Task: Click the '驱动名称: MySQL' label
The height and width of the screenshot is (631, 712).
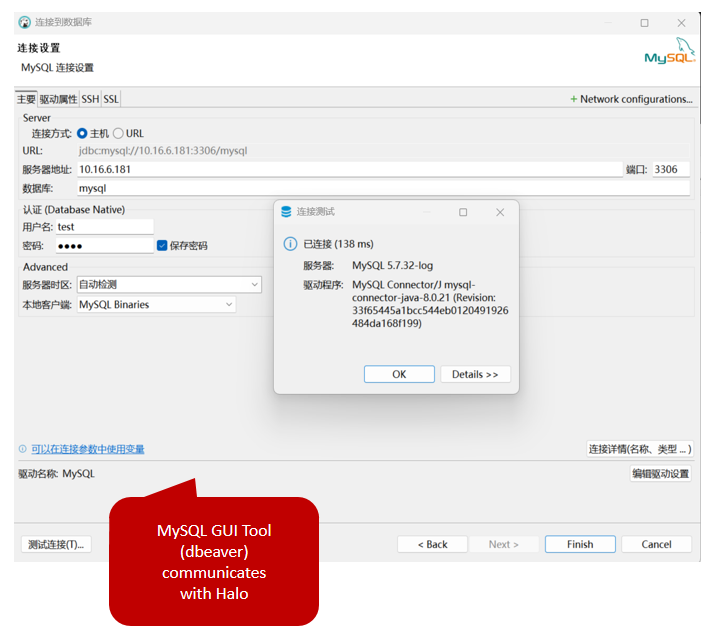Action: [x=56, y=474]
